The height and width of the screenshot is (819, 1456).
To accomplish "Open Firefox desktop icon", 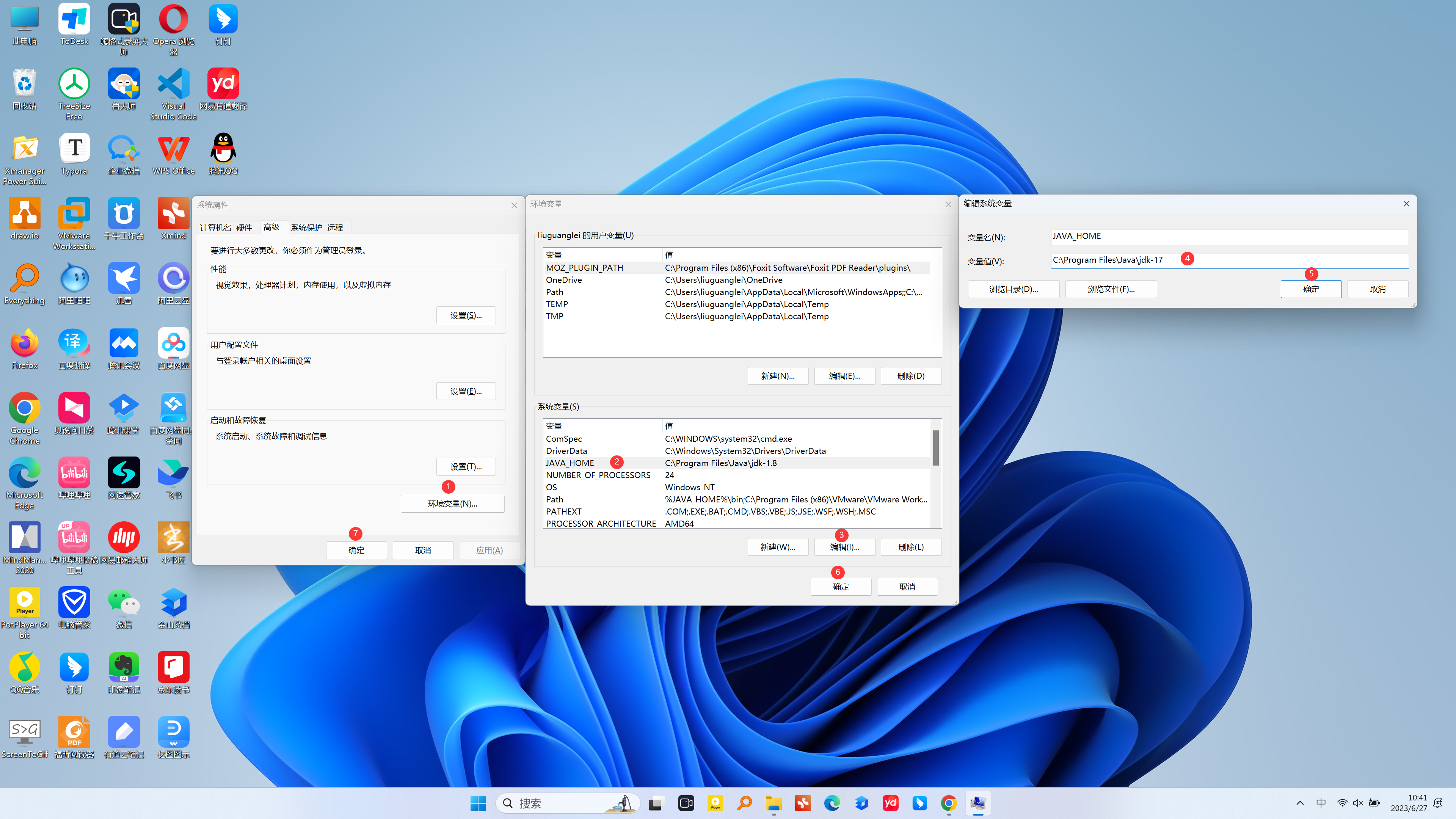I will (25, 349).
